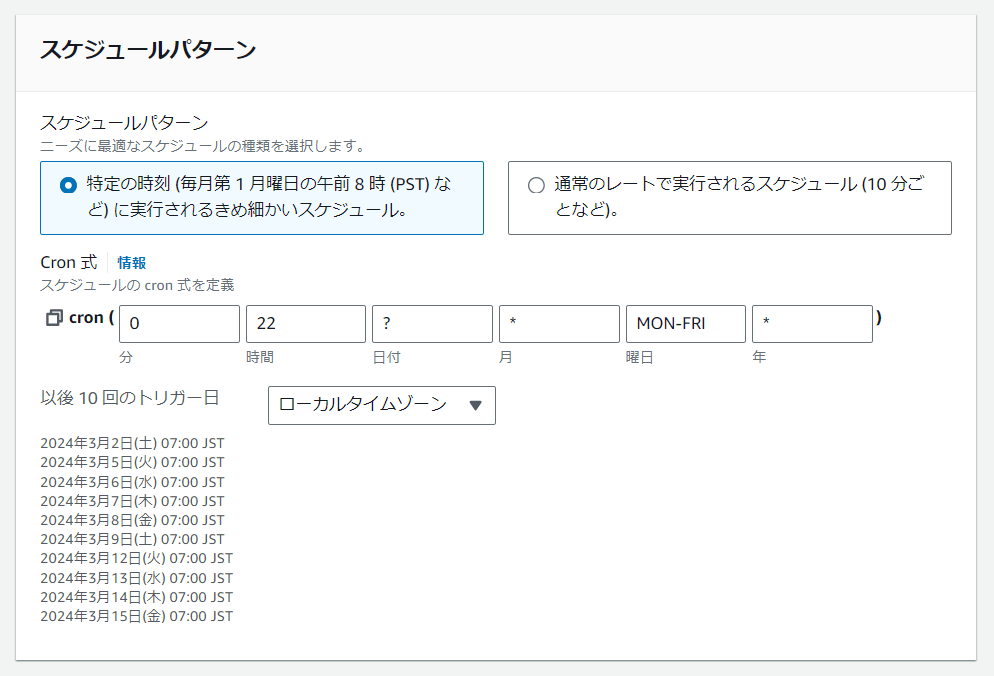The image size is (994, 676).
Task: Click the ニーズに最適なスケジュールの種類を選択します description
Action: pyautogui.click(x=203, y=146)
